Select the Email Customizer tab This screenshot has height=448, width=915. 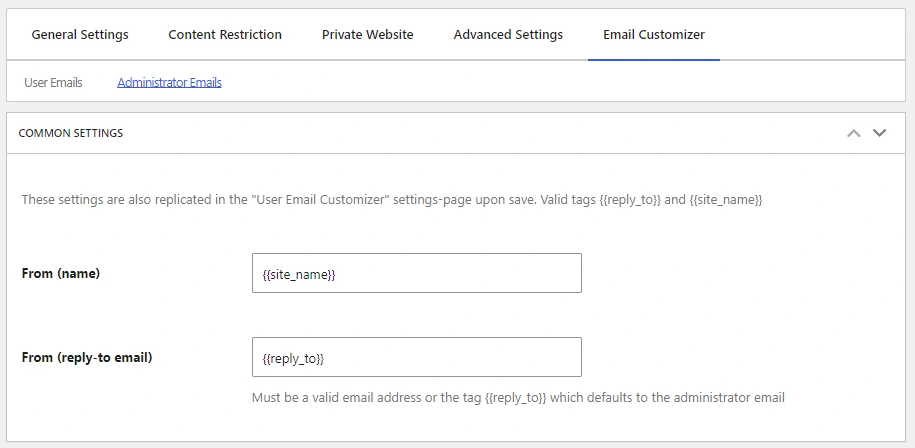[653, 34]
